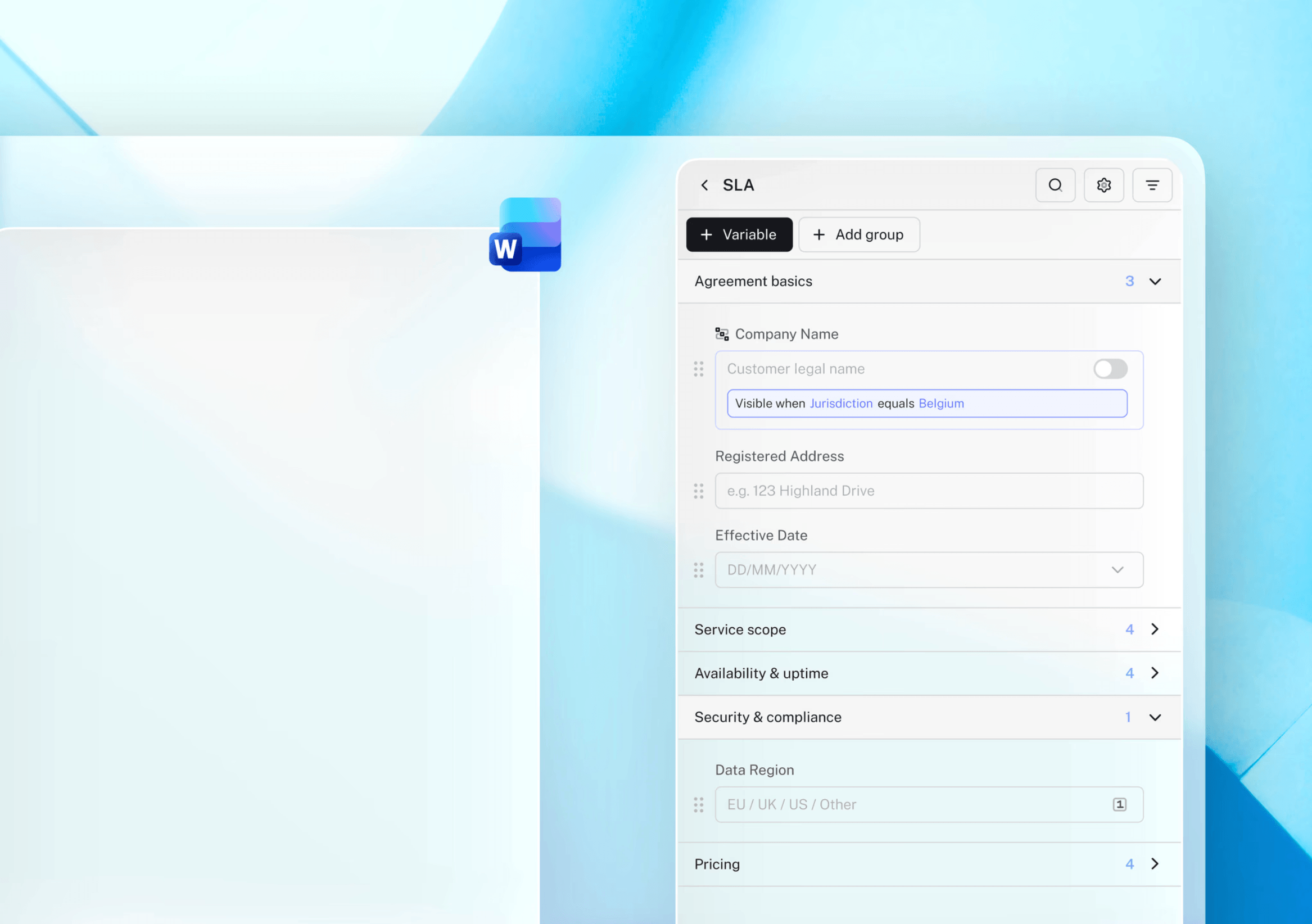The width and height of the screenshot is (1312, 924).
Task: Open the search icon button
Action: [x=1055, y=185]
